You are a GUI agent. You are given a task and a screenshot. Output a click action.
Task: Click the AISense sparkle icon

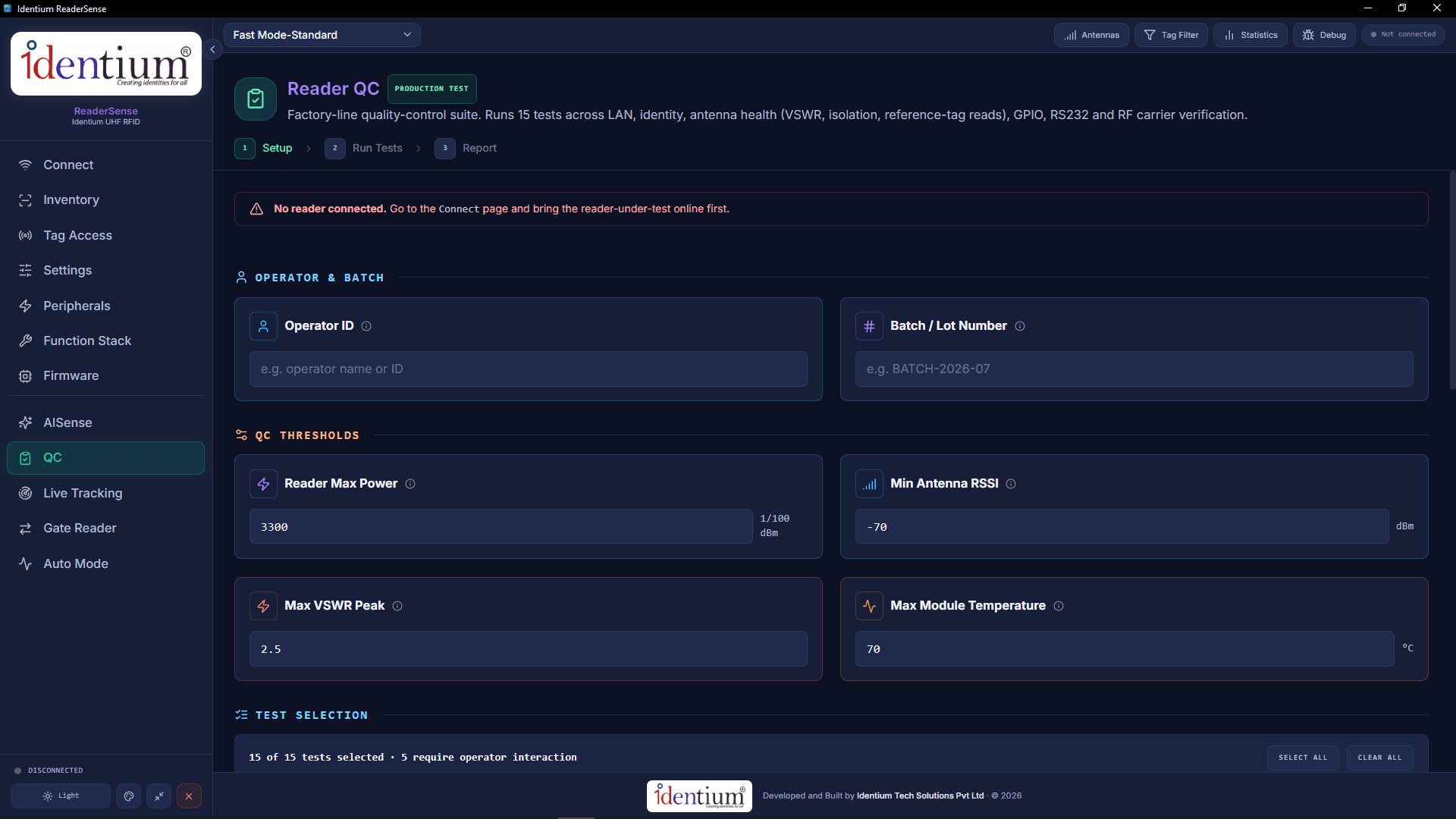(x=25, y=423)
